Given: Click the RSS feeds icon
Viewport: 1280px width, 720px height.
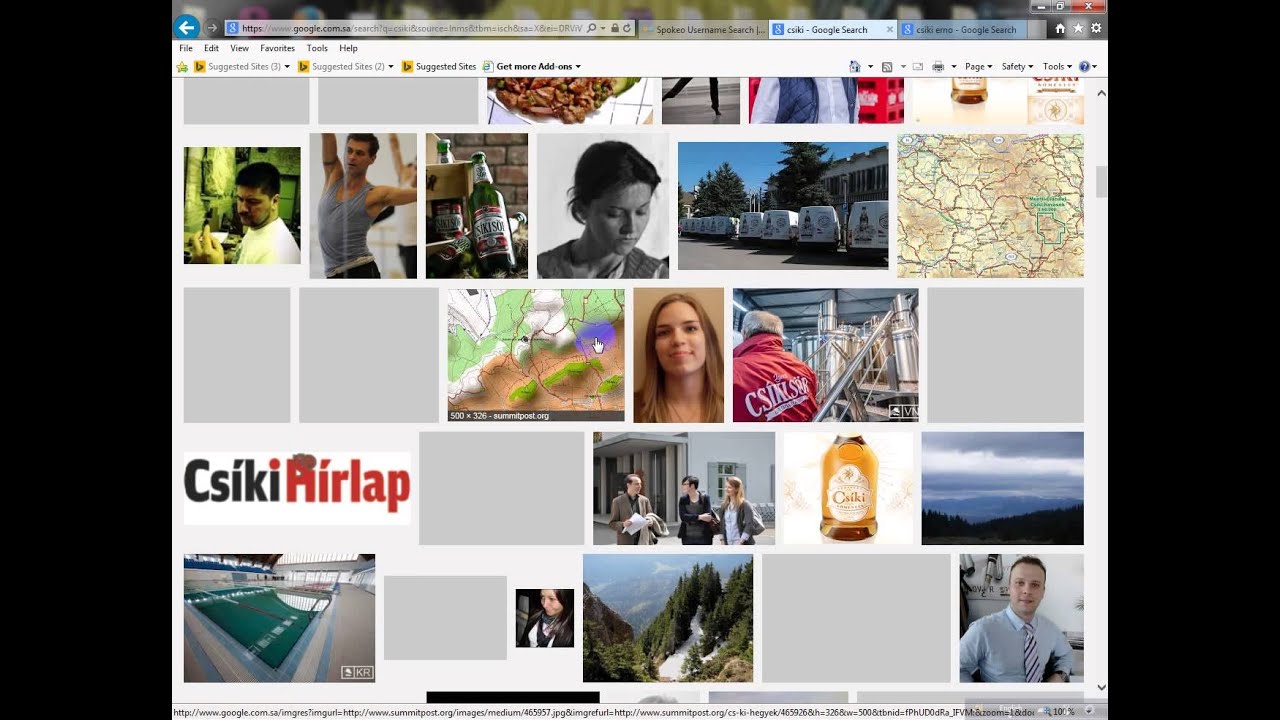Looking at the screenshot, I should click(887, 67).
